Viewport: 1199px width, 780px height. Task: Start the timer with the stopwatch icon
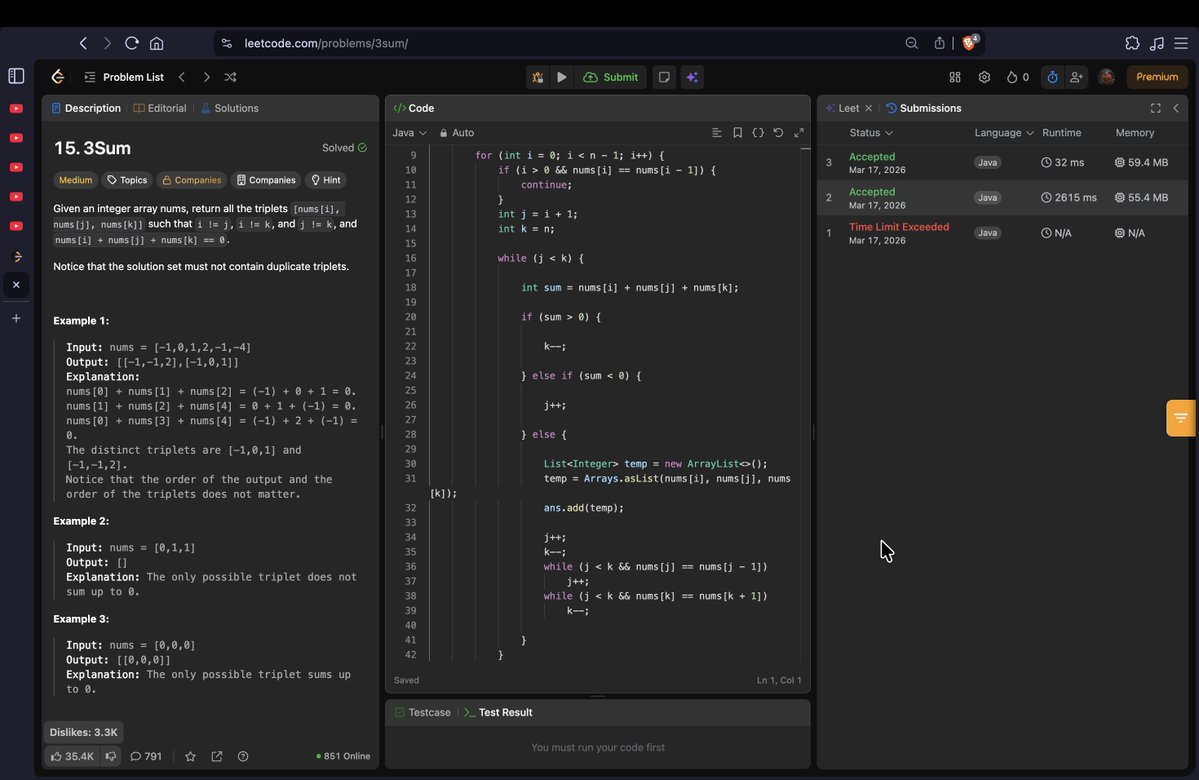(1052, 77)
